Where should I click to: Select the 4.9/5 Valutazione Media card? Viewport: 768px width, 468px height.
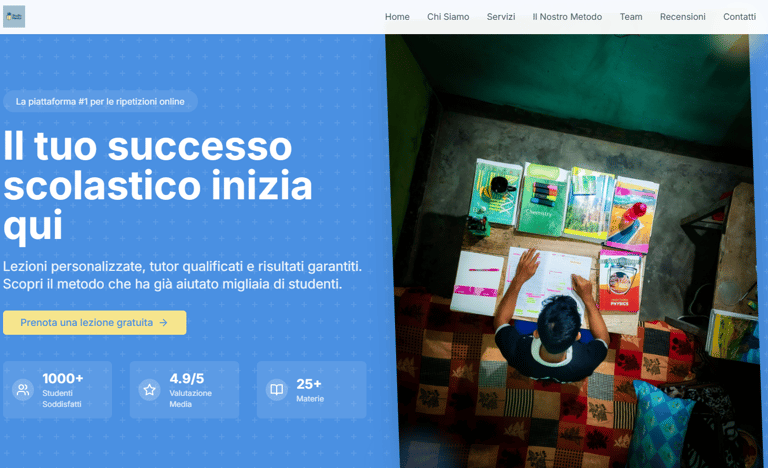(184, 390)
